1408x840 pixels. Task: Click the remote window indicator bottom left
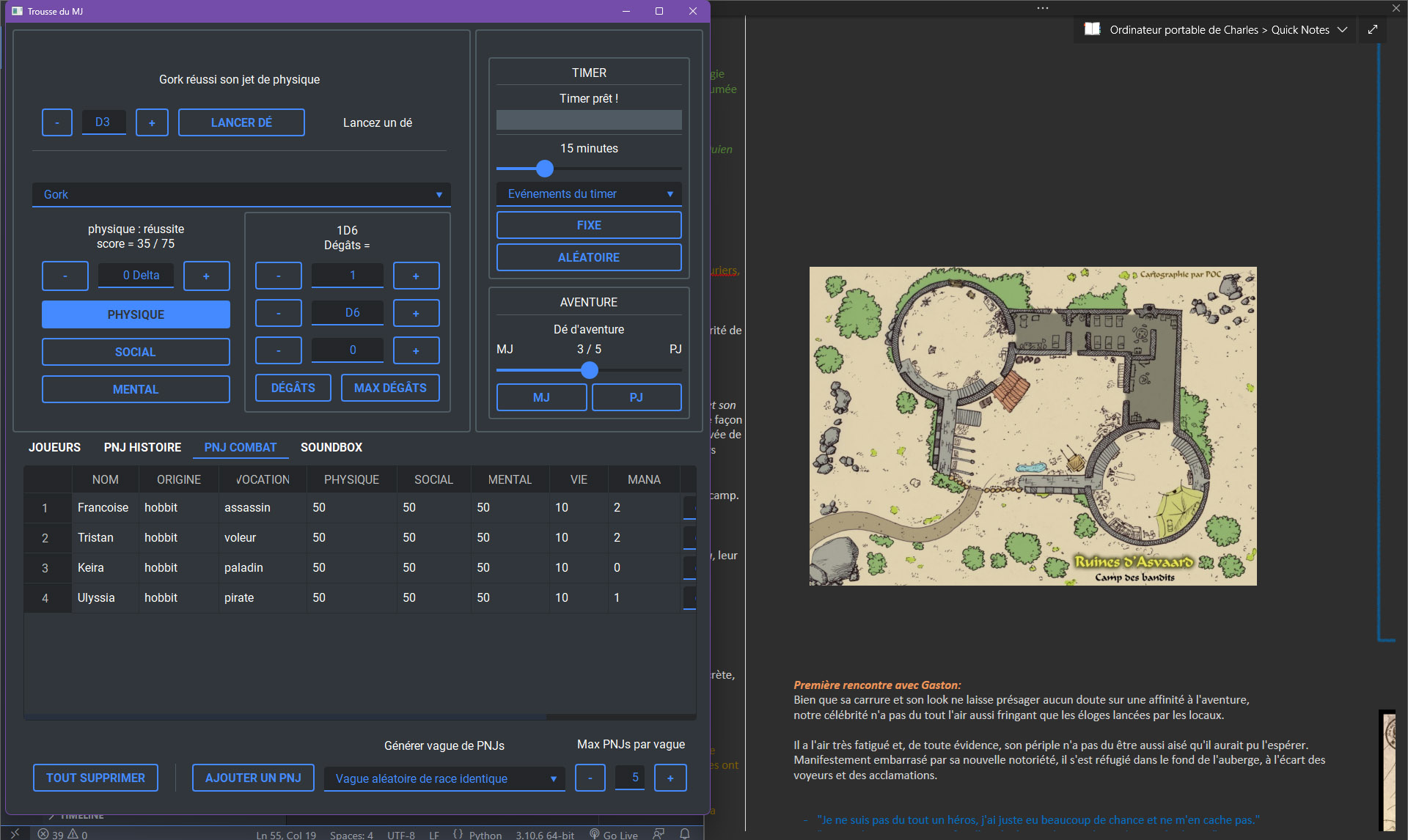(x=15, y=834)
